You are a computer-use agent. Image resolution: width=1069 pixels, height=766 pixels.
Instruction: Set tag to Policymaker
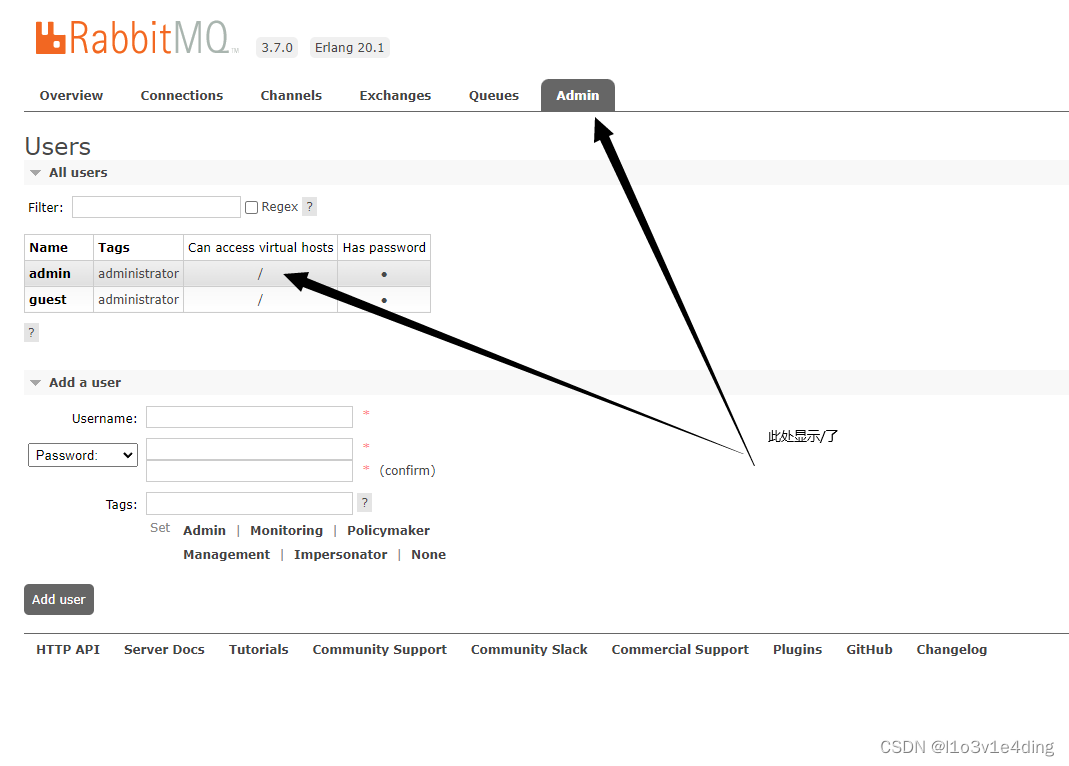[x=389, y=530]
